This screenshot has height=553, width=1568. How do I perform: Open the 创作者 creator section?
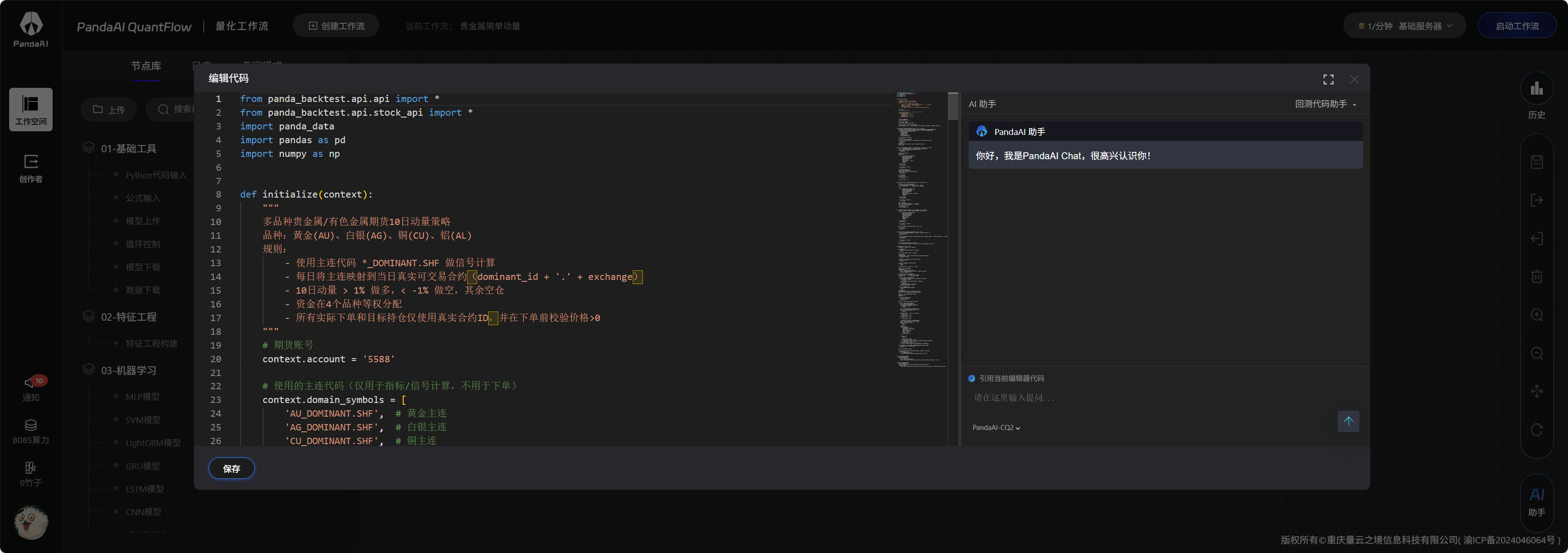(31, 168)
